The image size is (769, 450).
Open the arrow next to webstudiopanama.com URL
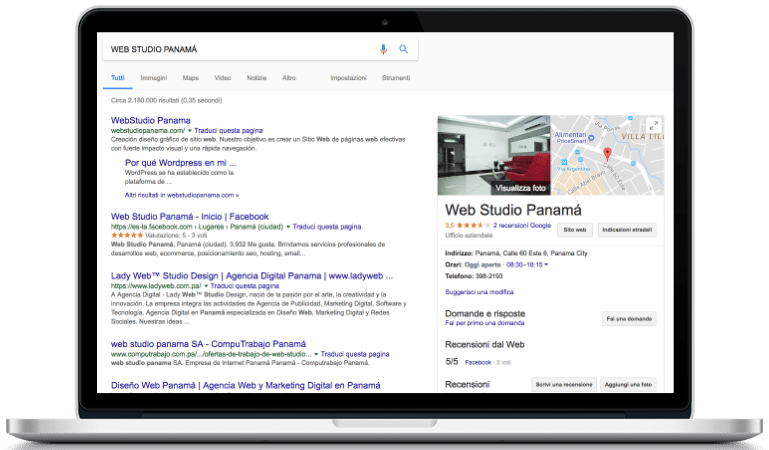(x=190, y=131)
